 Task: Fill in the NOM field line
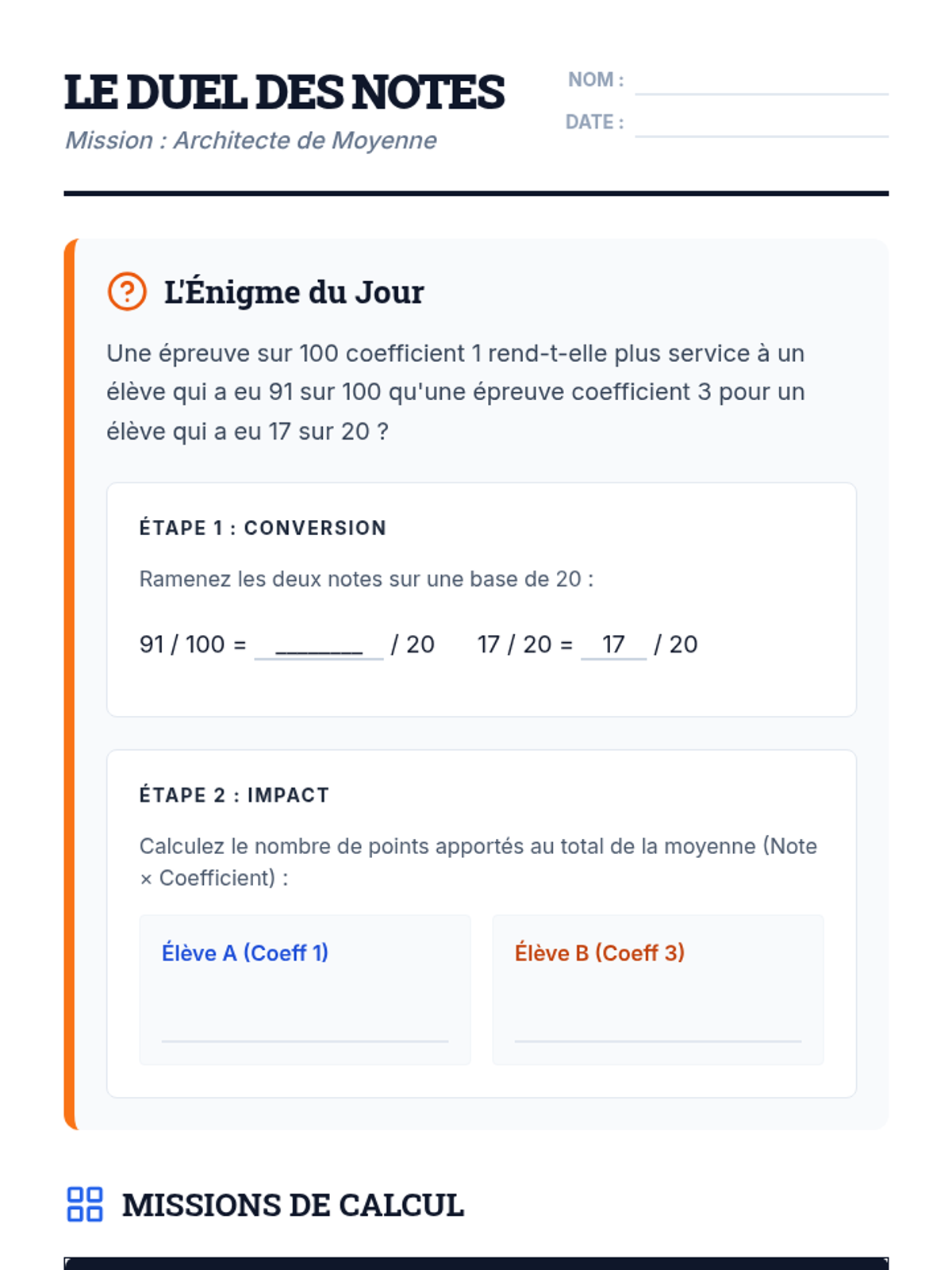click(762, 82)
